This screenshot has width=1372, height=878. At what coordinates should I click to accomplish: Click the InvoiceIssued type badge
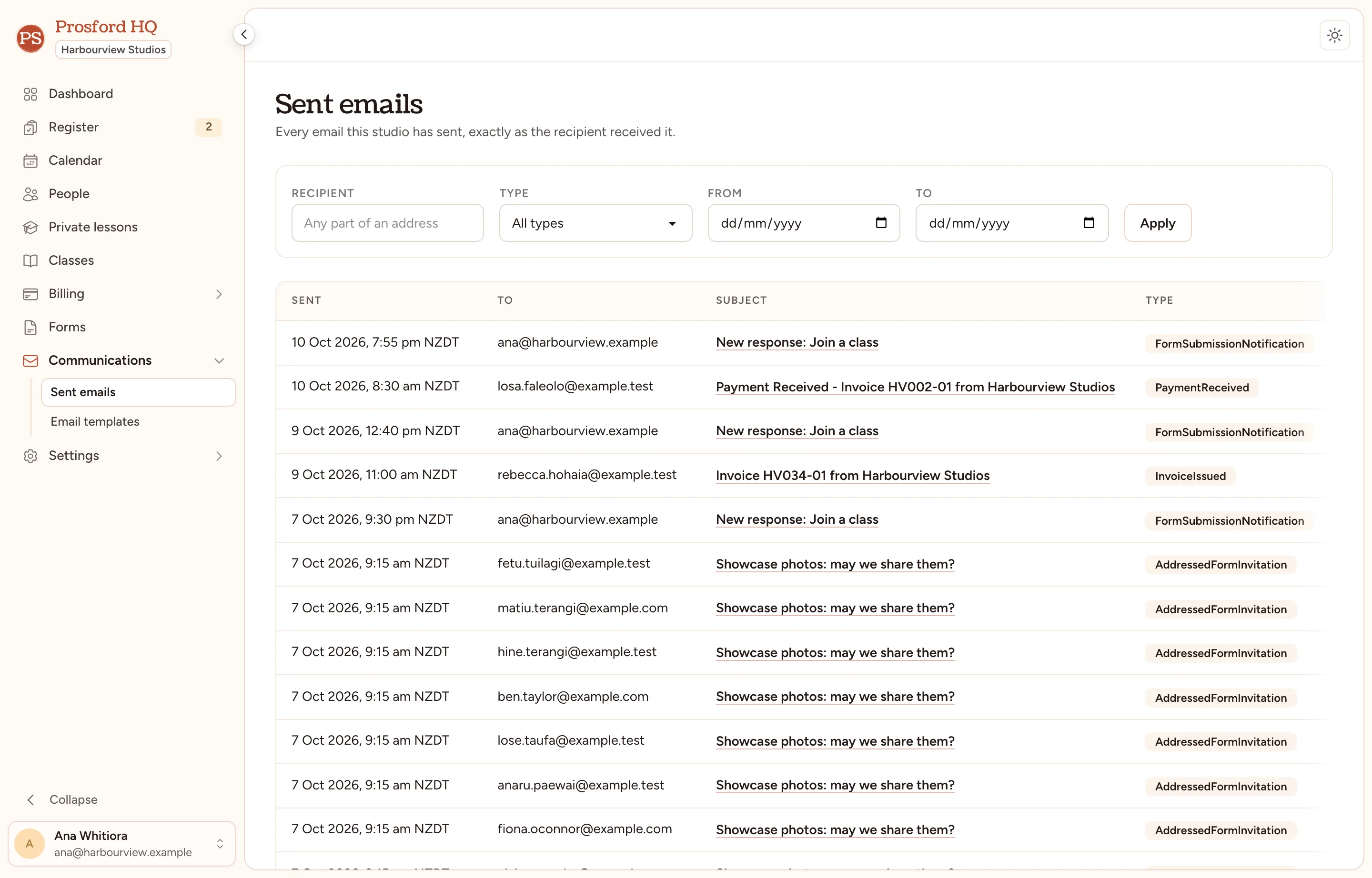pos(1190,476)
